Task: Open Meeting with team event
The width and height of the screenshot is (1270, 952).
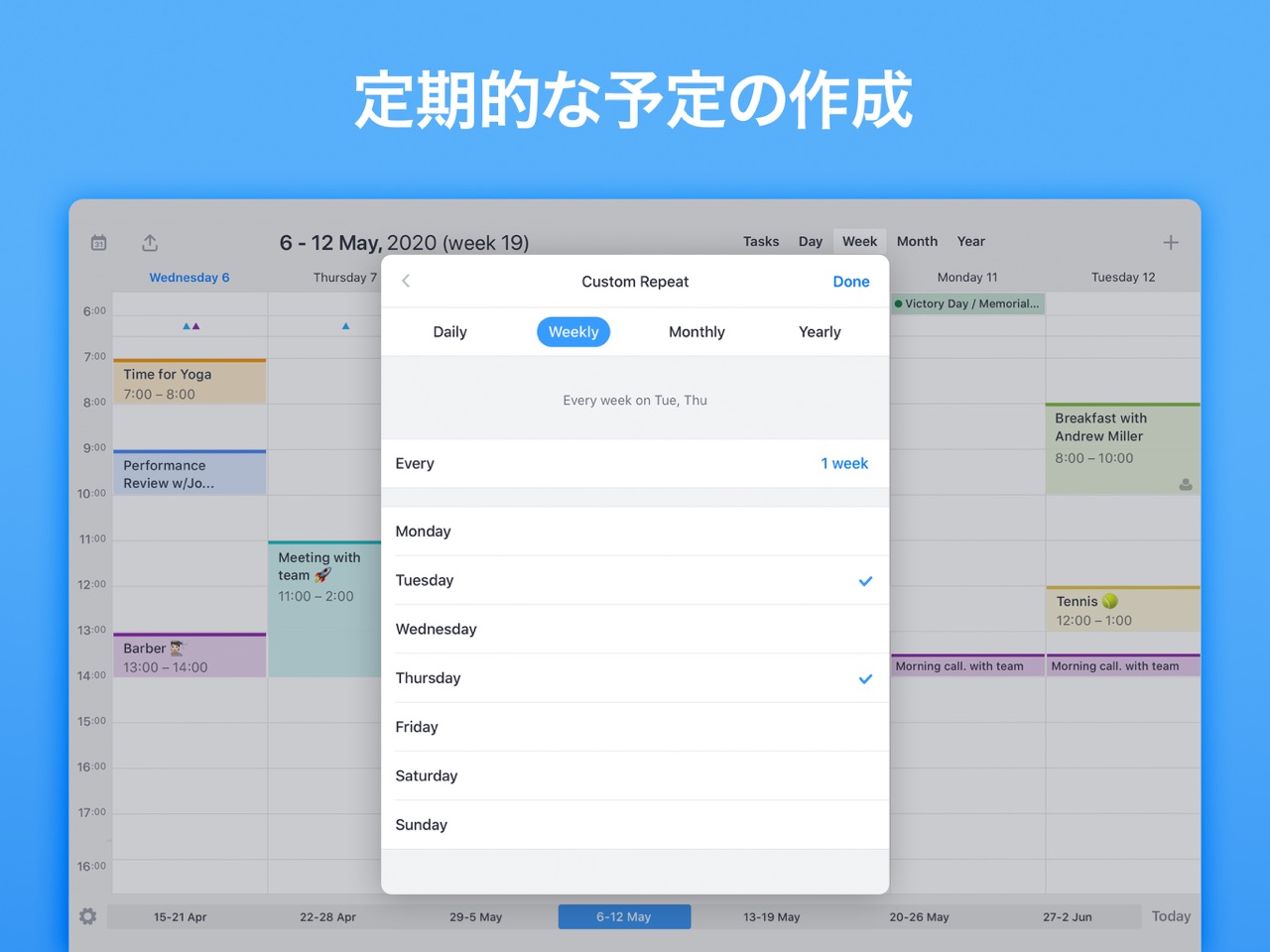Action: 324,609
